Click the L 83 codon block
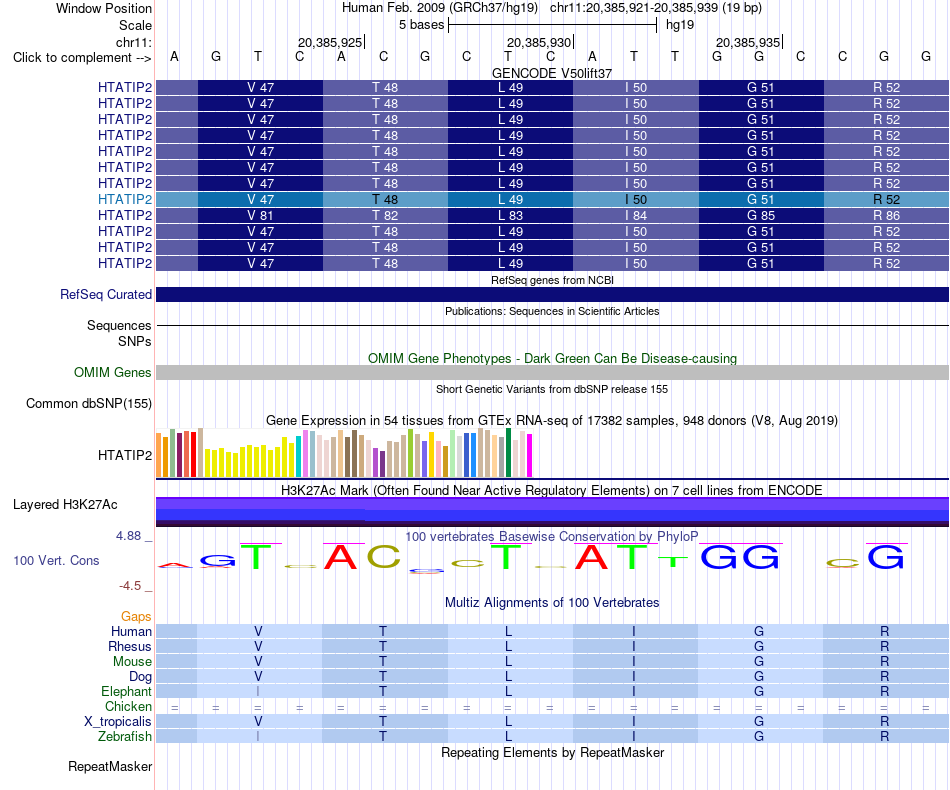The width and height of the screenshot is (950, 790). coord(511,216)
